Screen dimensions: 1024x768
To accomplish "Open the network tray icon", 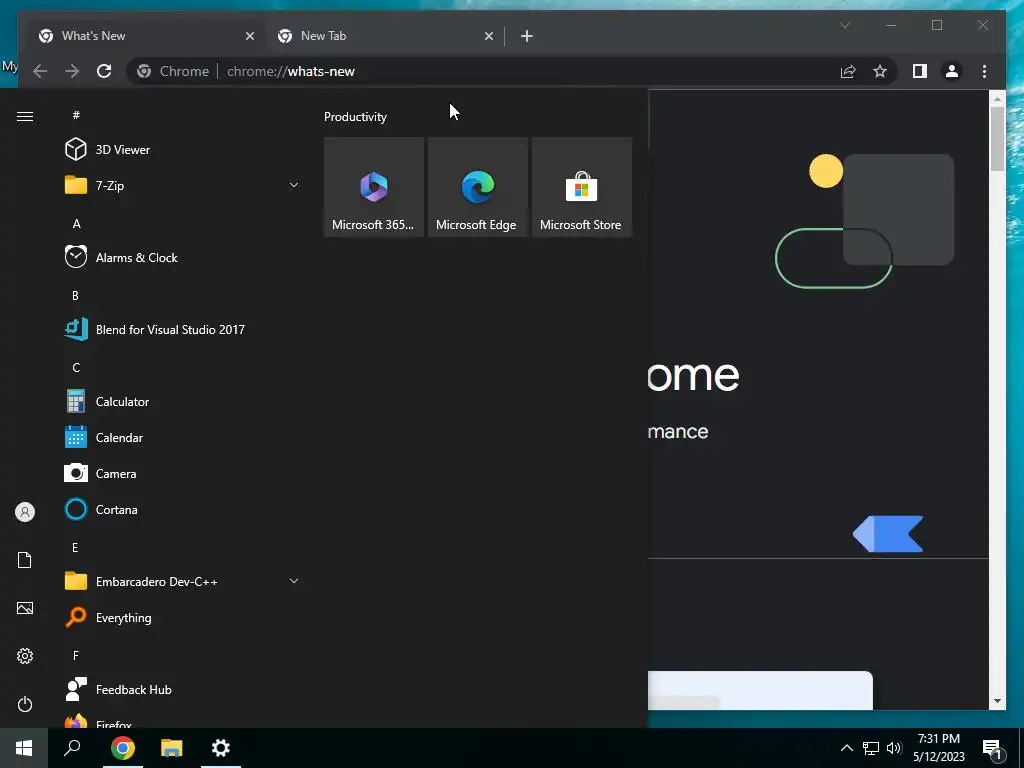I will click(871, 748).
